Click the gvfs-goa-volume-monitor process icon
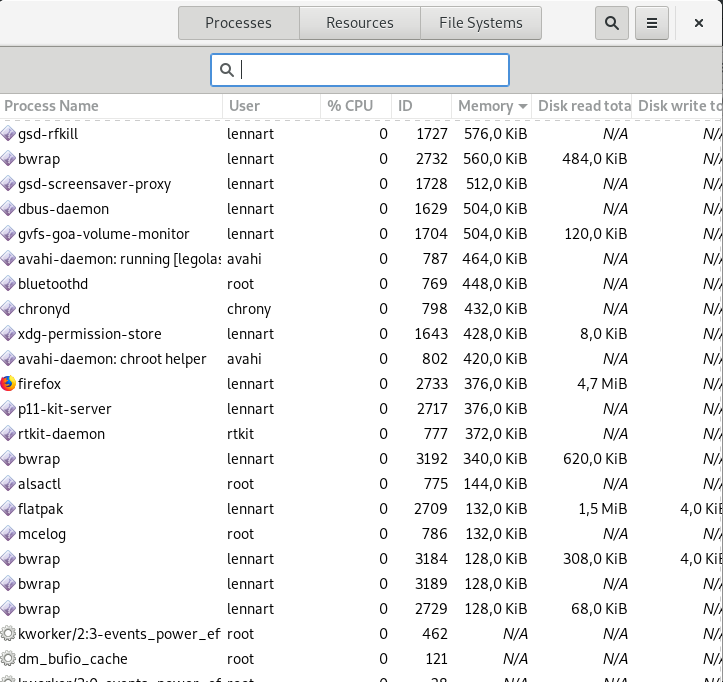 (x=8, y=234)
